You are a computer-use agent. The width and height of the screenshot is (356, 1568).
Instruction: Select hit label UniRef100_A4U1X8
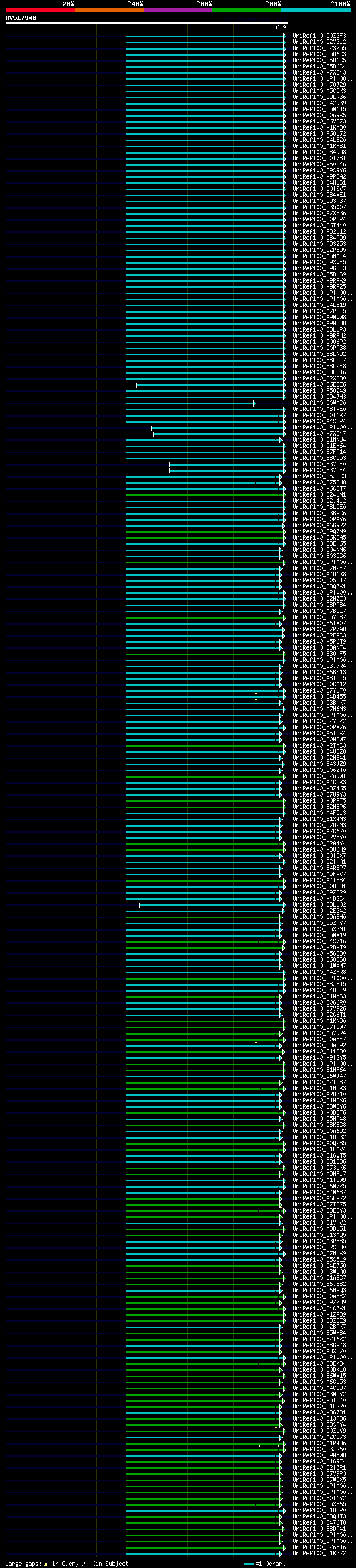pyautogui.click(x=319, y=574)
